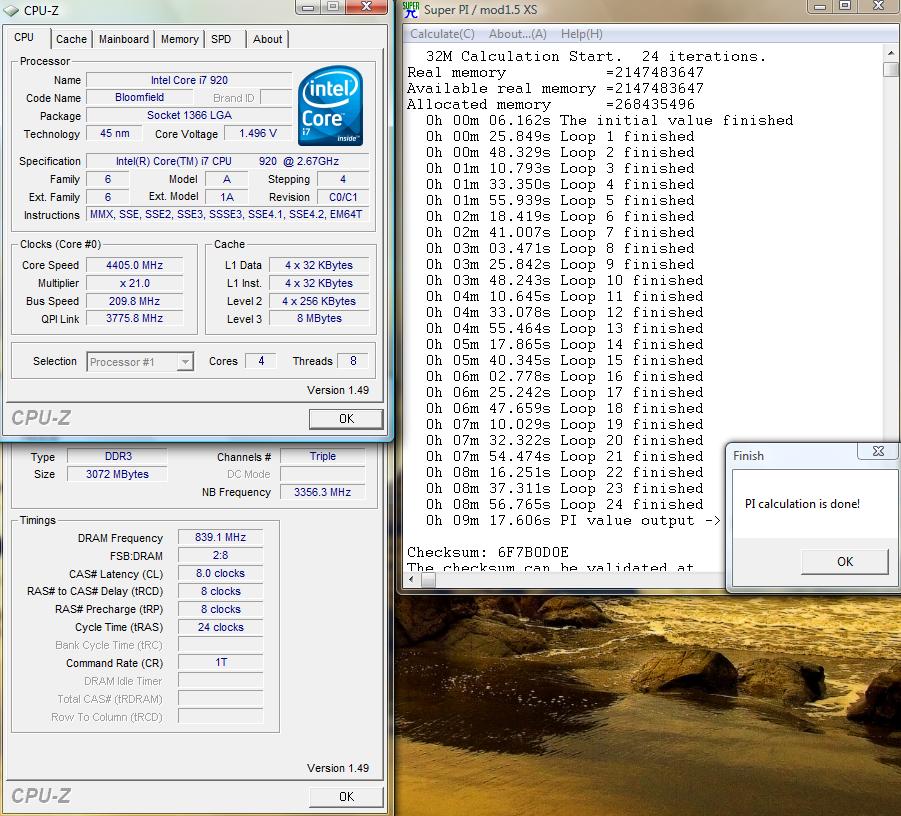Click the Intel Core i7 logo
Viewport: 901px width, 816px height.
(x=330, y=105)
